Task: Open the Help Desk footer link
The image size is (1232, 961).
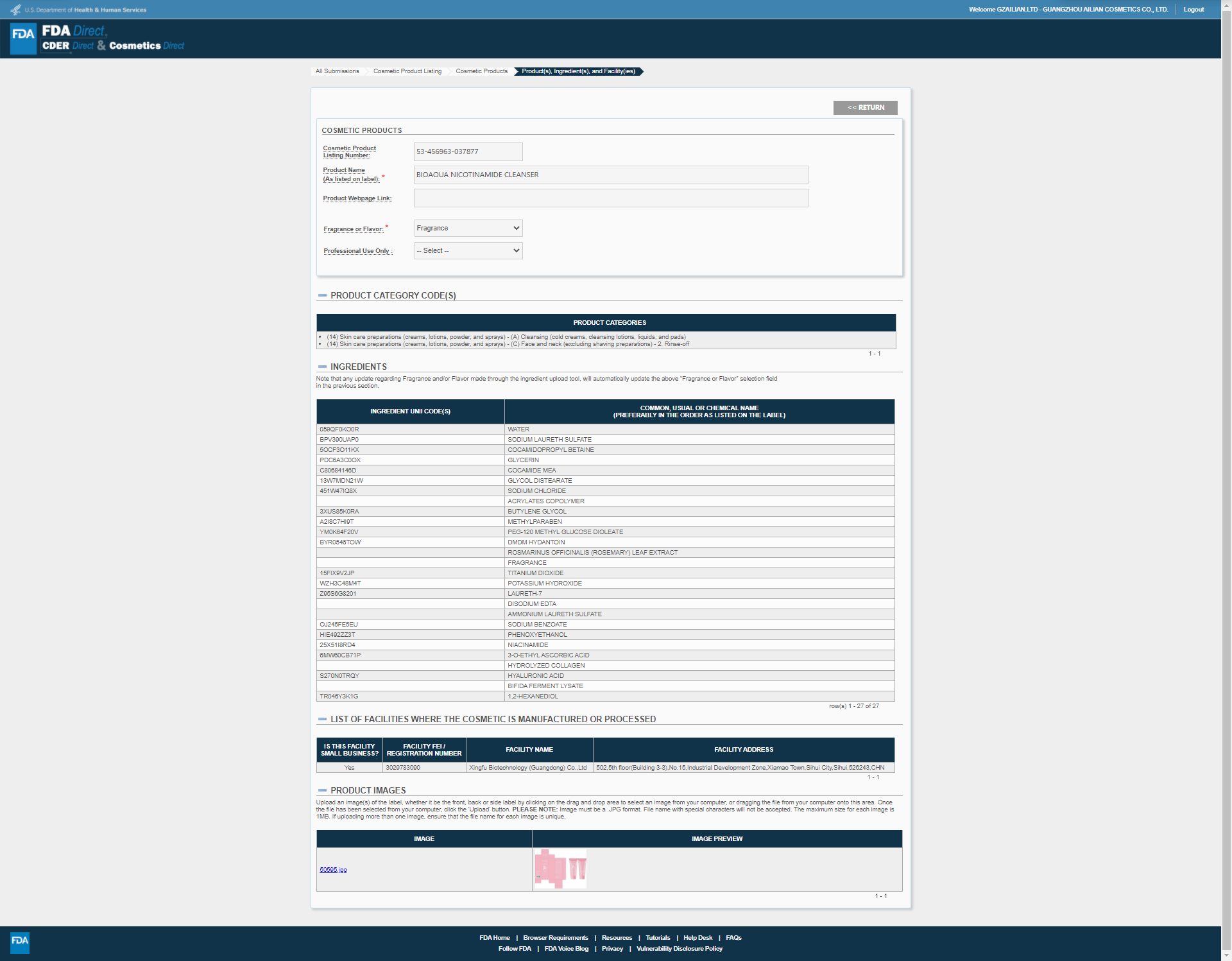Action: 697,938
